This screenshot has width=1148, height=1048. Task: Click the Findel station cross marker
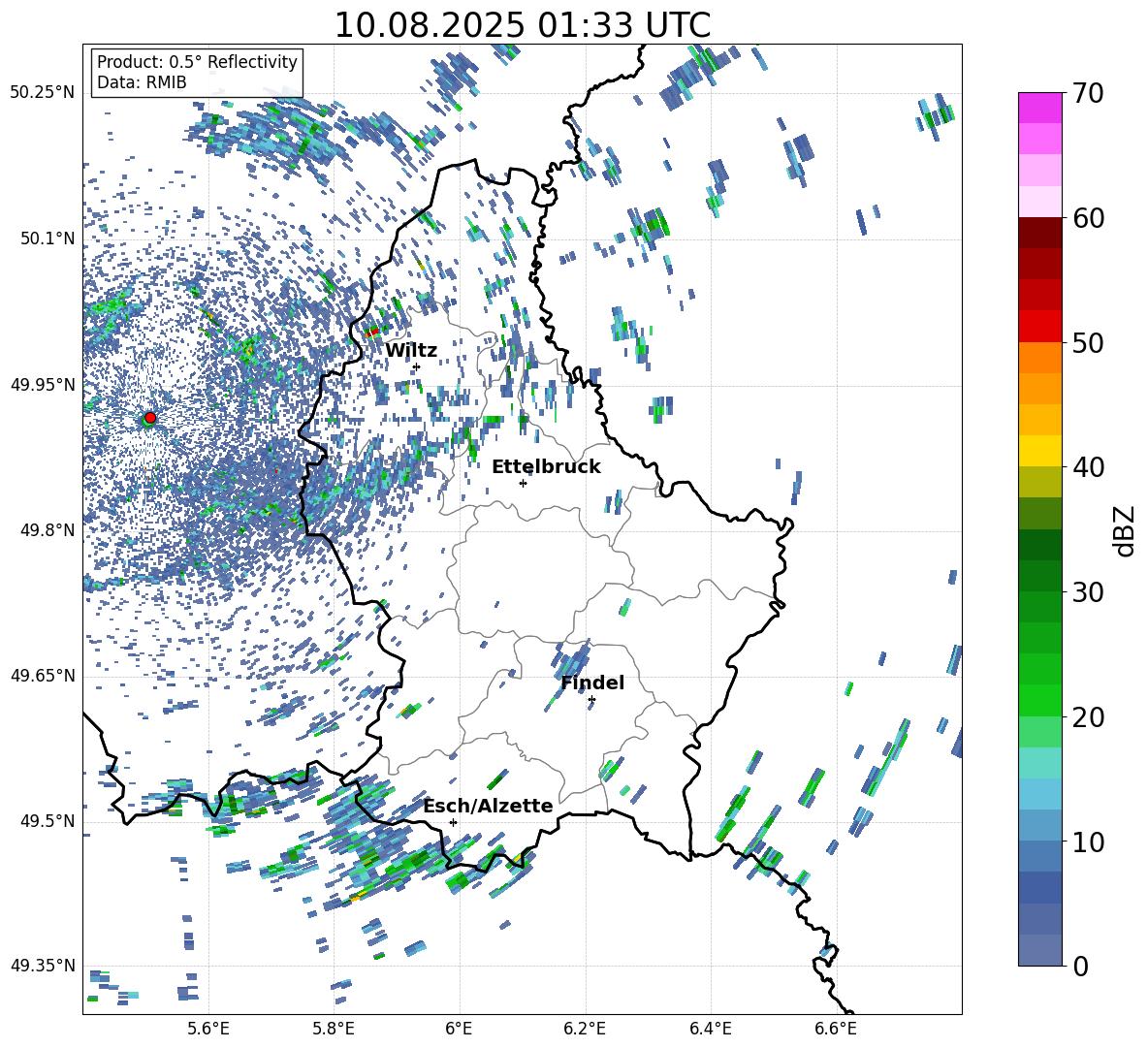pyautogui.click(x=591, y=700)
